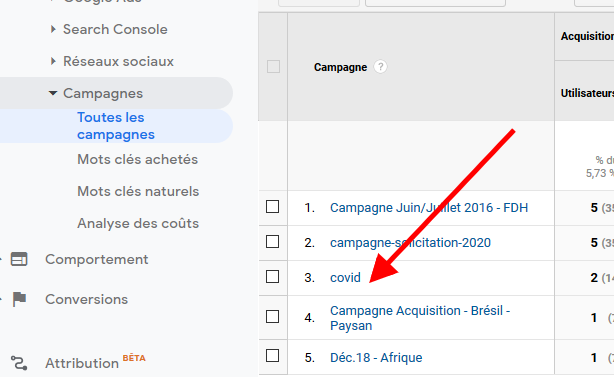Image resolution: width=614 pixels, height=377 pixels.
Task: Toggle the select-all checkbox in table header
Action: point(273,67)
